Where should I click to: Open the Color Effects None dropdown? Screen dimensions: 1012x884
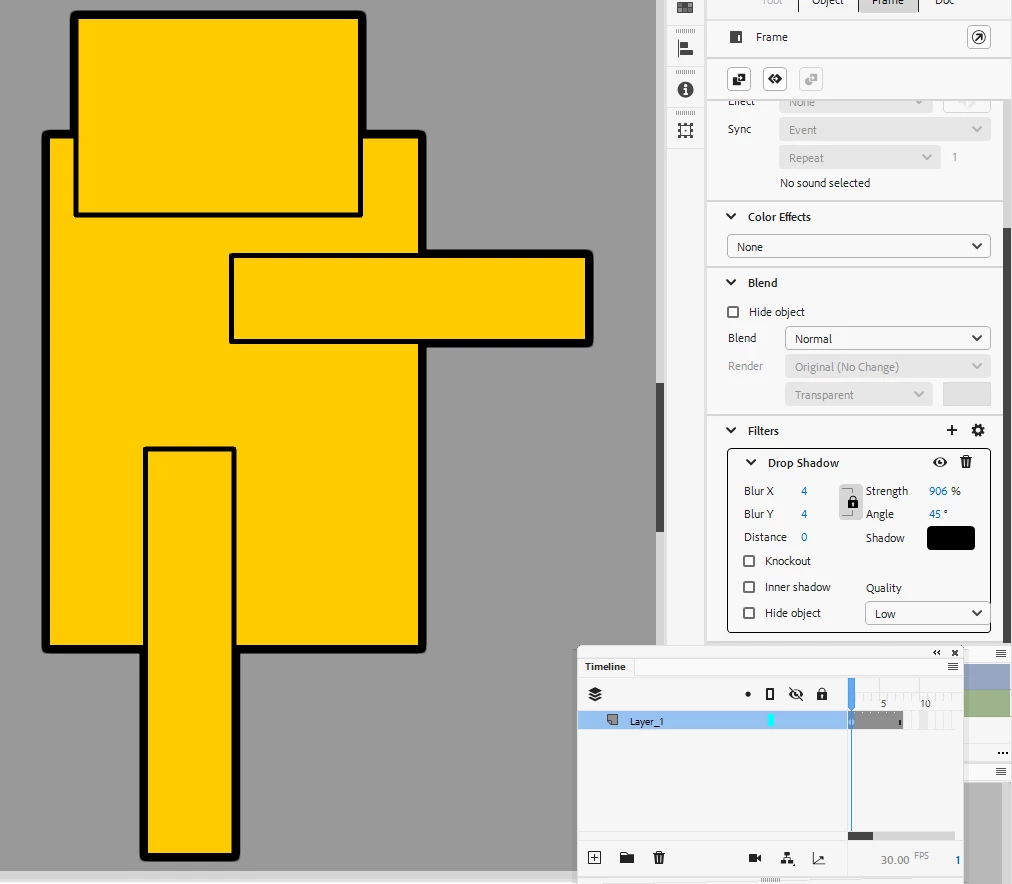pyautogui.click(x=858, y=246)
